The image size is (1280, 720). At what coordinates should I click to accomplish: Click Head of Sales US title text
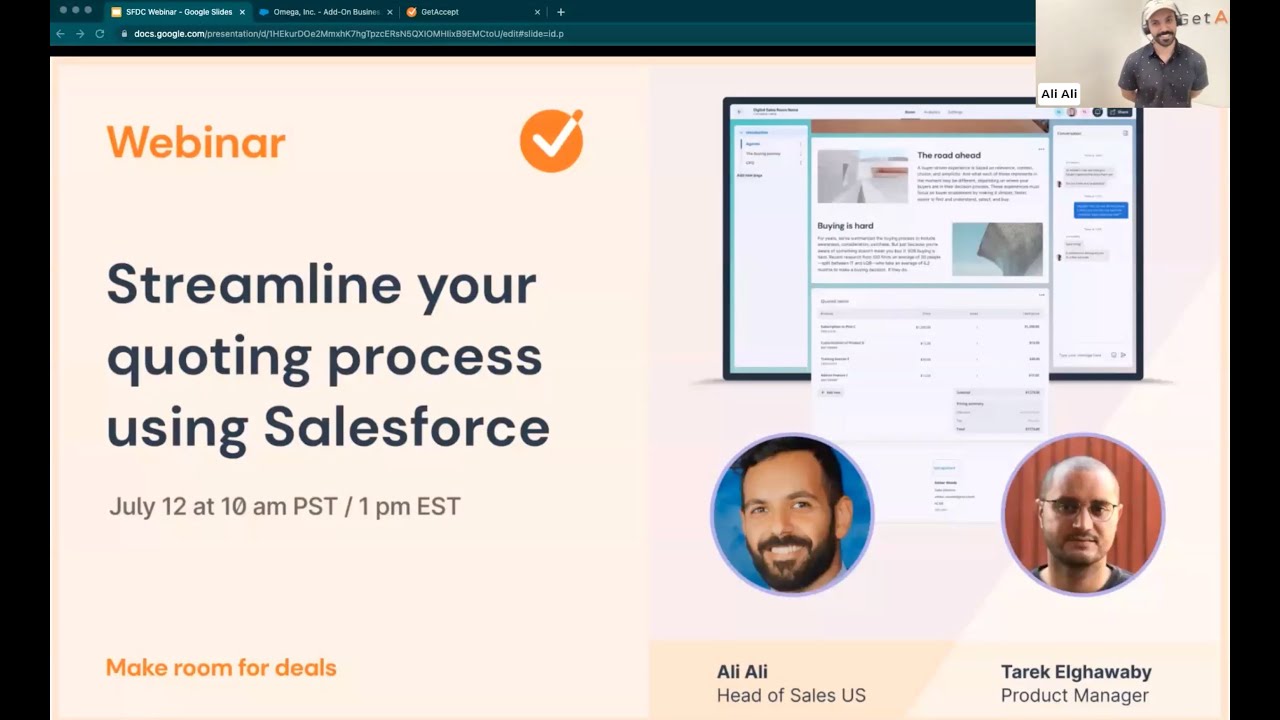(x=791, y=695)
